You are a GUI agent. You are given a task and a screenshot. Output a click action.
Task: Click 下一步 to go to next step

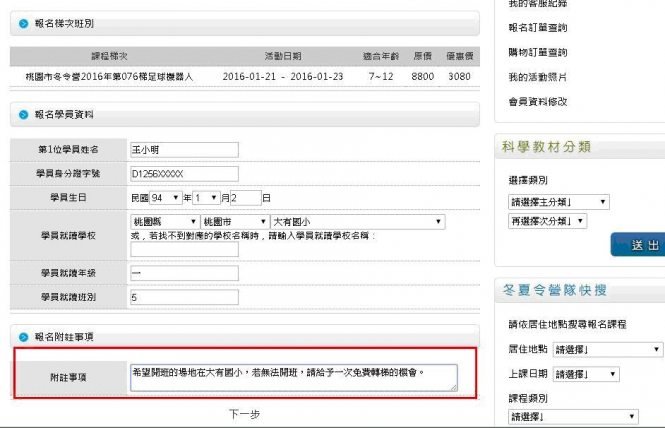point(244,413)
